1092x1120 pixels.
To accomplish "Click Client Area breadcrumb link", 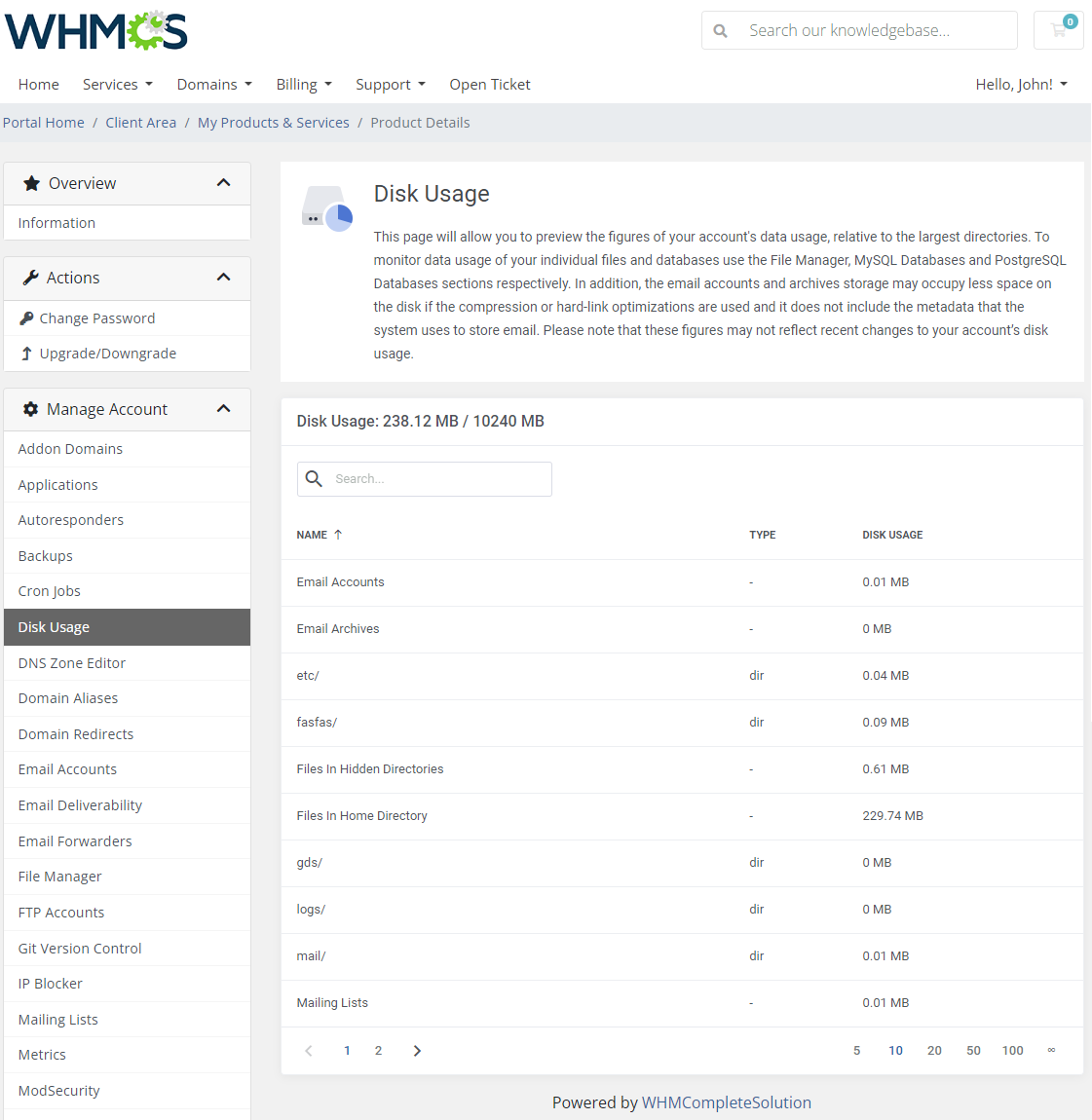I will (141, 123).
